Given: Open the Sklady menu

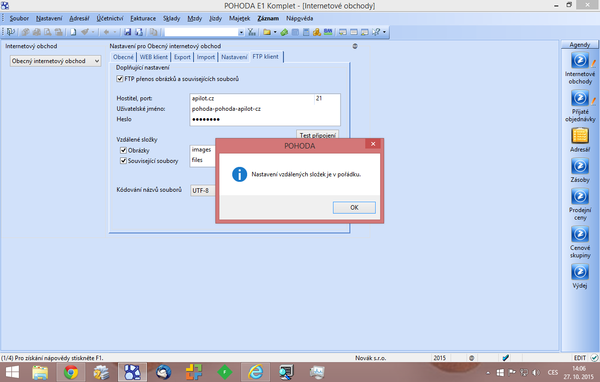Looking at the screenshot, I should tap(171, 18).
